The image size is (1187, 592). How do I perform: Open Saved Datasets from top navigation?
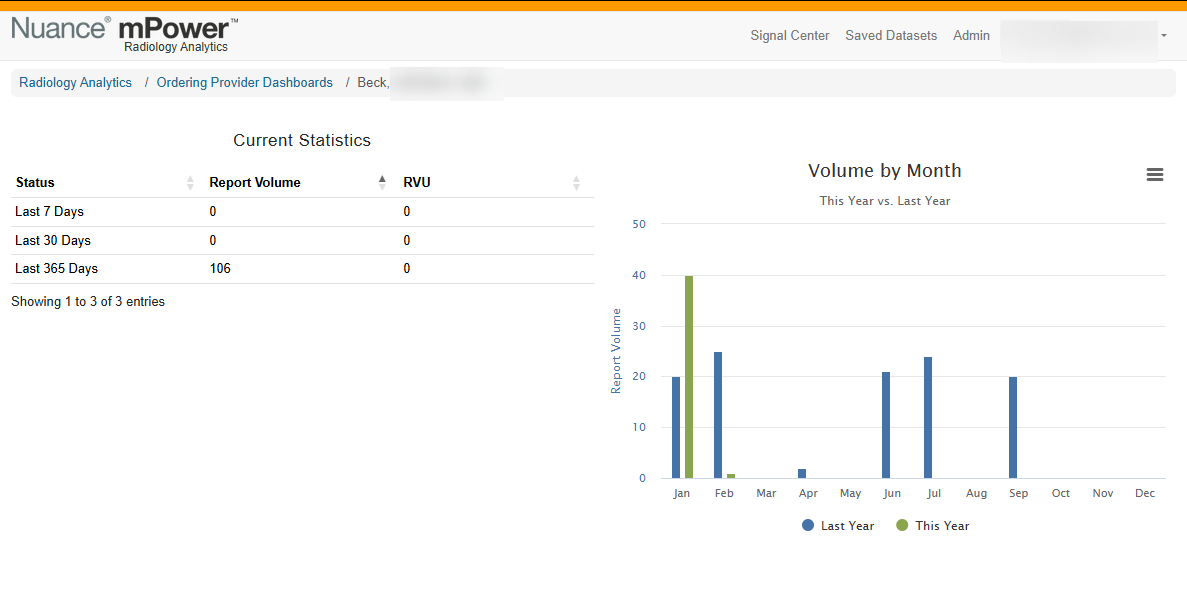[891, 36]
